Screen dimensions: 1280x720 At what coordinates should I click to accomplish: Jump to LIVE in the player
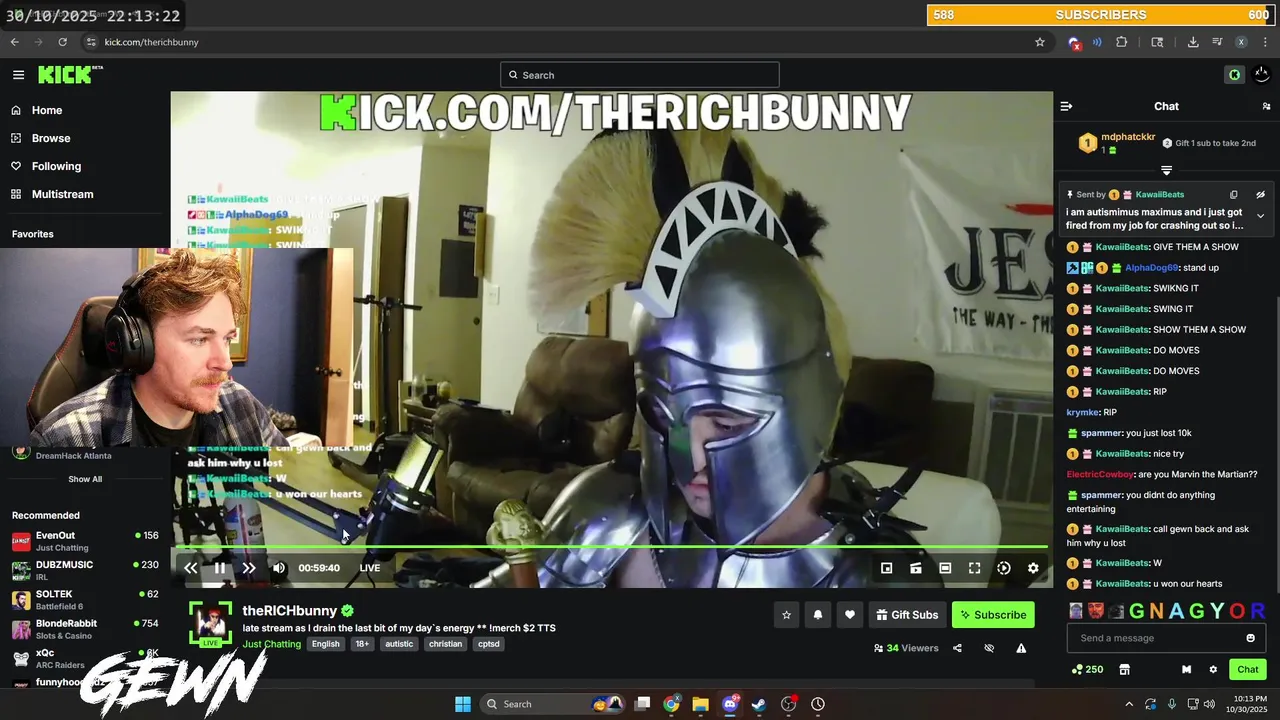point(370,568)
